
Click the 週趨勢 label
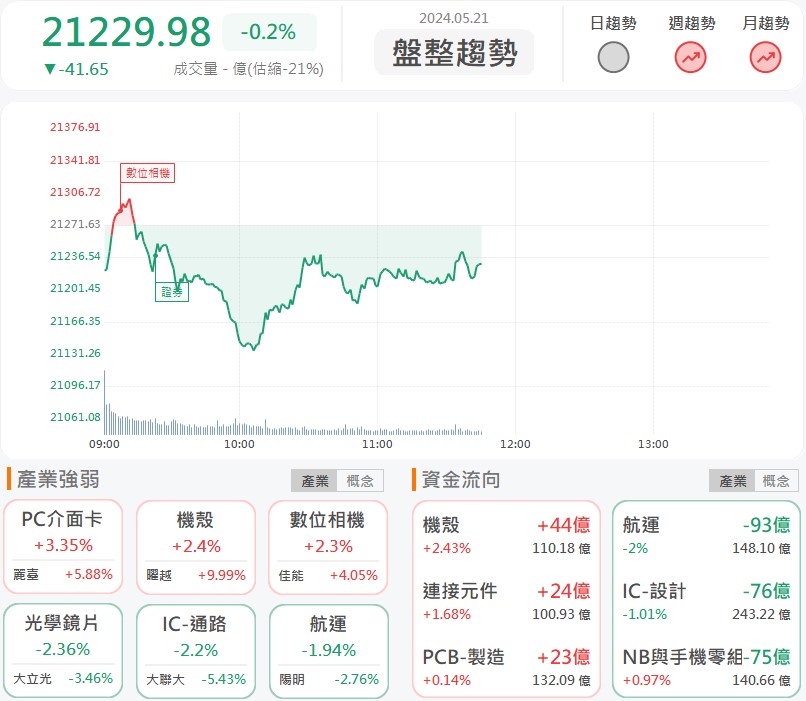click(x=691, y=23)
